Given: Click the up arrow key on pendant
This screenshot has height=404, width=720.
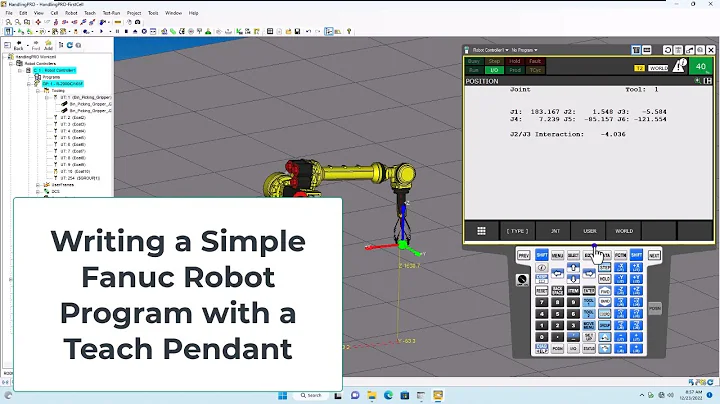Looking at the screenshot, I should click(573, 267).
